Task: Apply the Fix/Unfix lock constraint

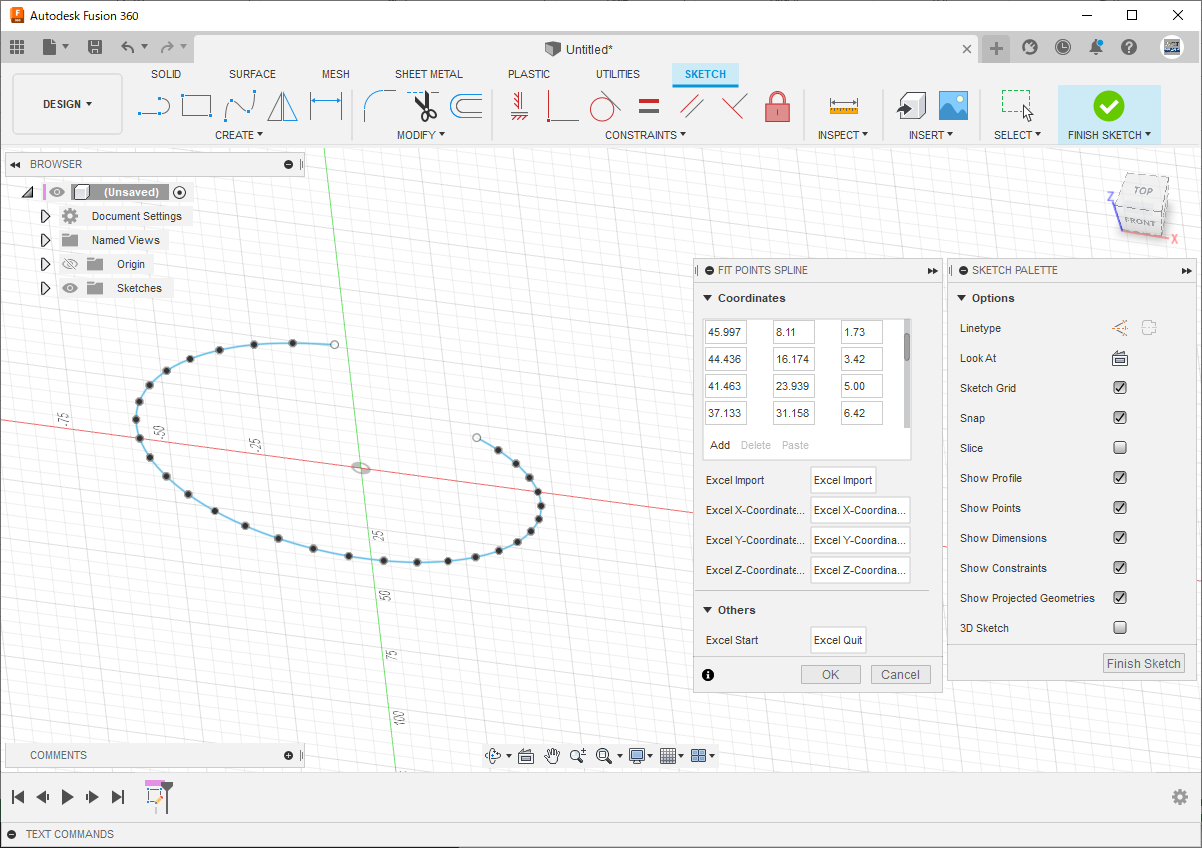Action: 777,106
